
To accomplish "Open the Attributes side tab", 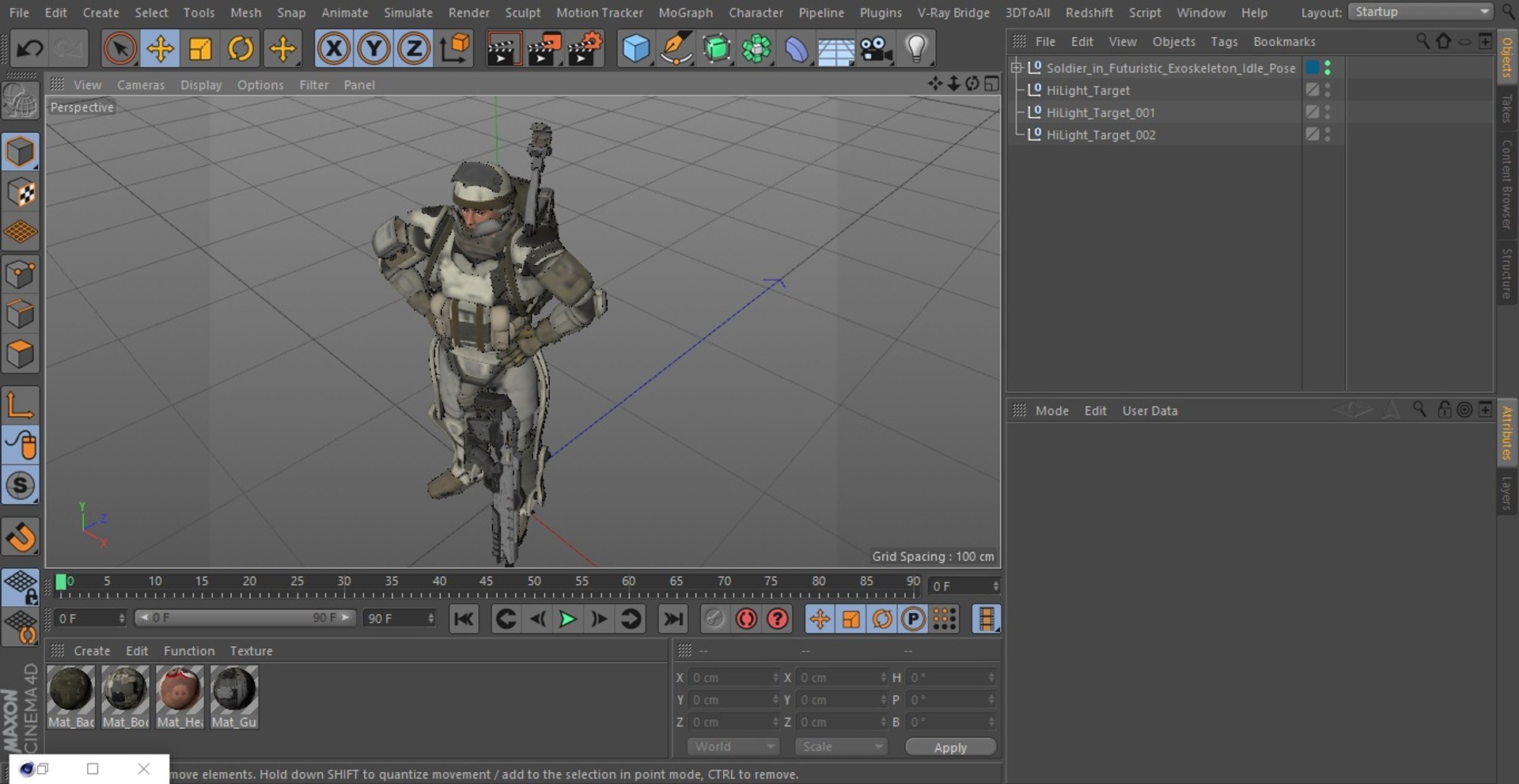I will tap(1507, 433).
